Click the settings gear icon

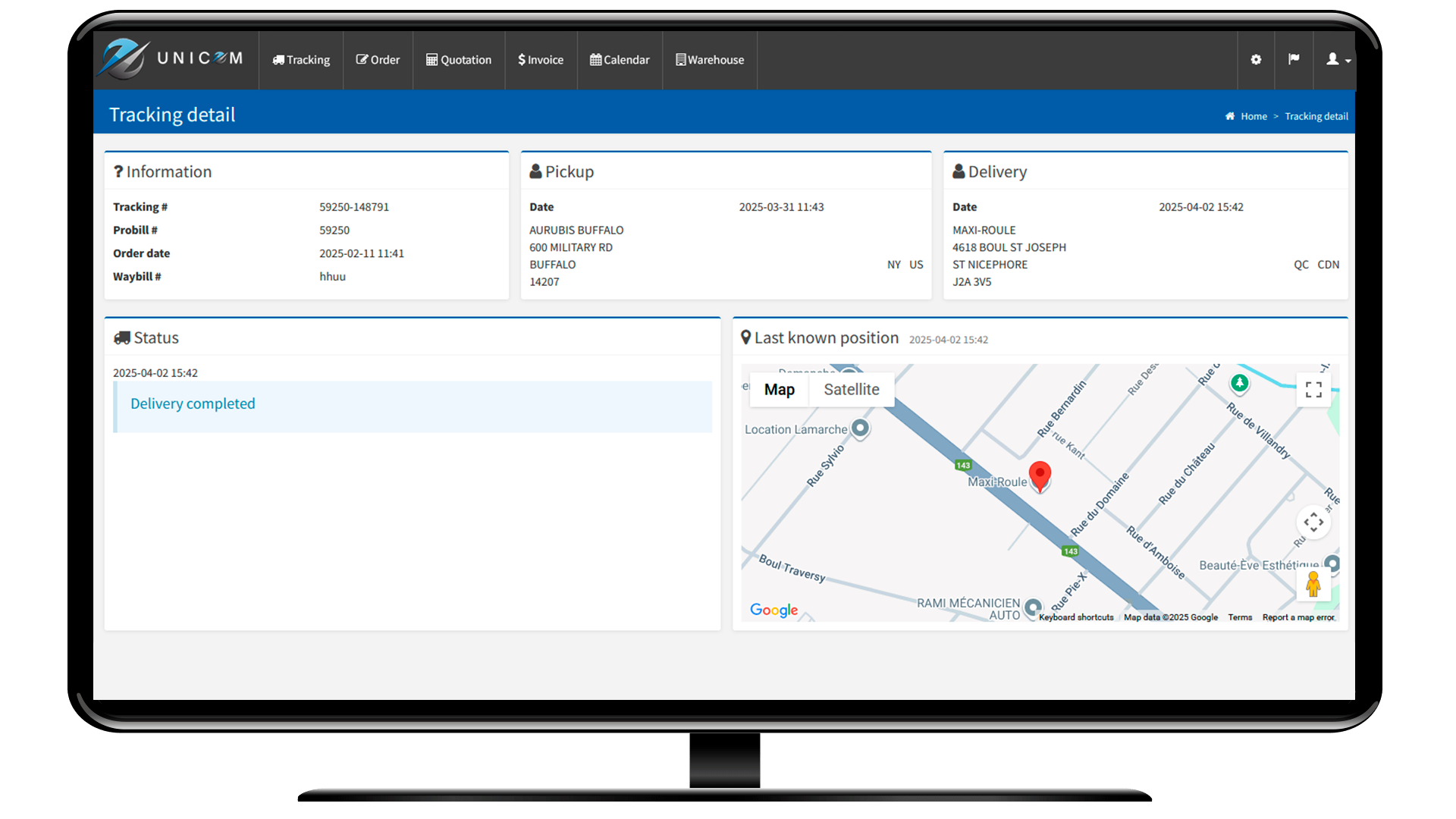[x=1256, y=59]
